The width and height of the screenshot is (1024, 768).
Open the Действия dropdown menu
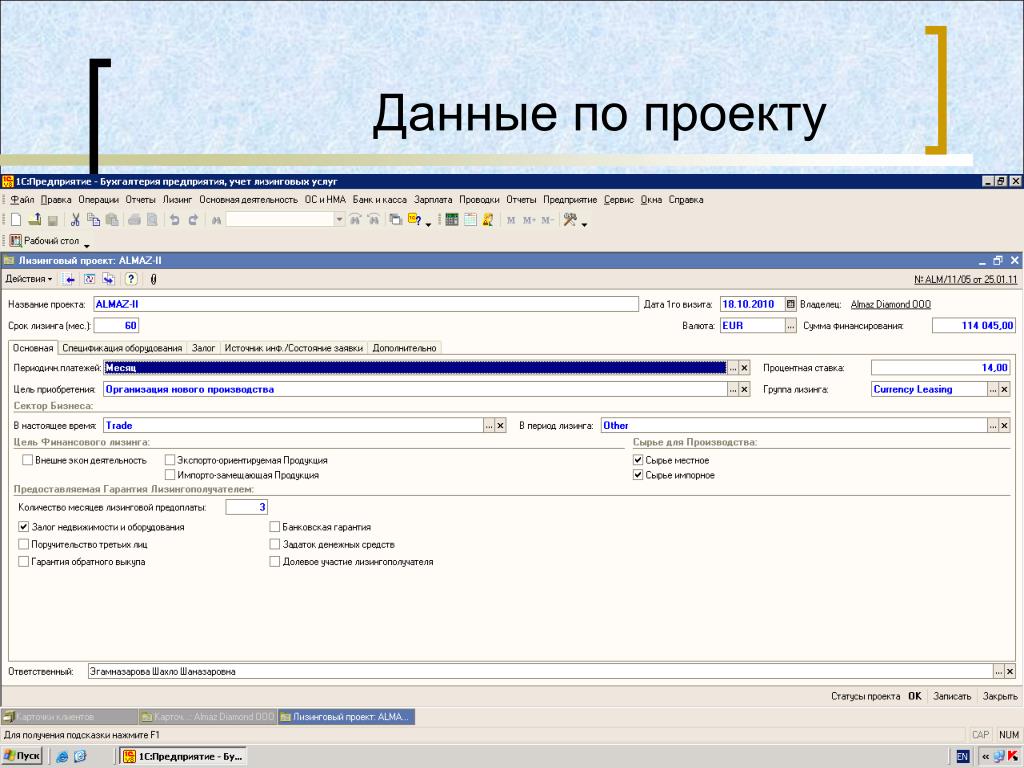pyautogui.click(x=29, y=280)
